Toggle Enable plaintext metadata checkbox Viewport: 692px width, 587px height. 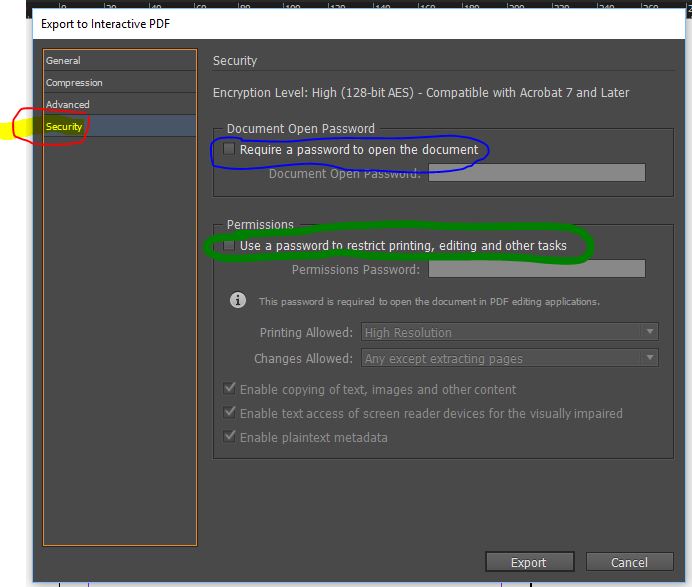(231, 437)
